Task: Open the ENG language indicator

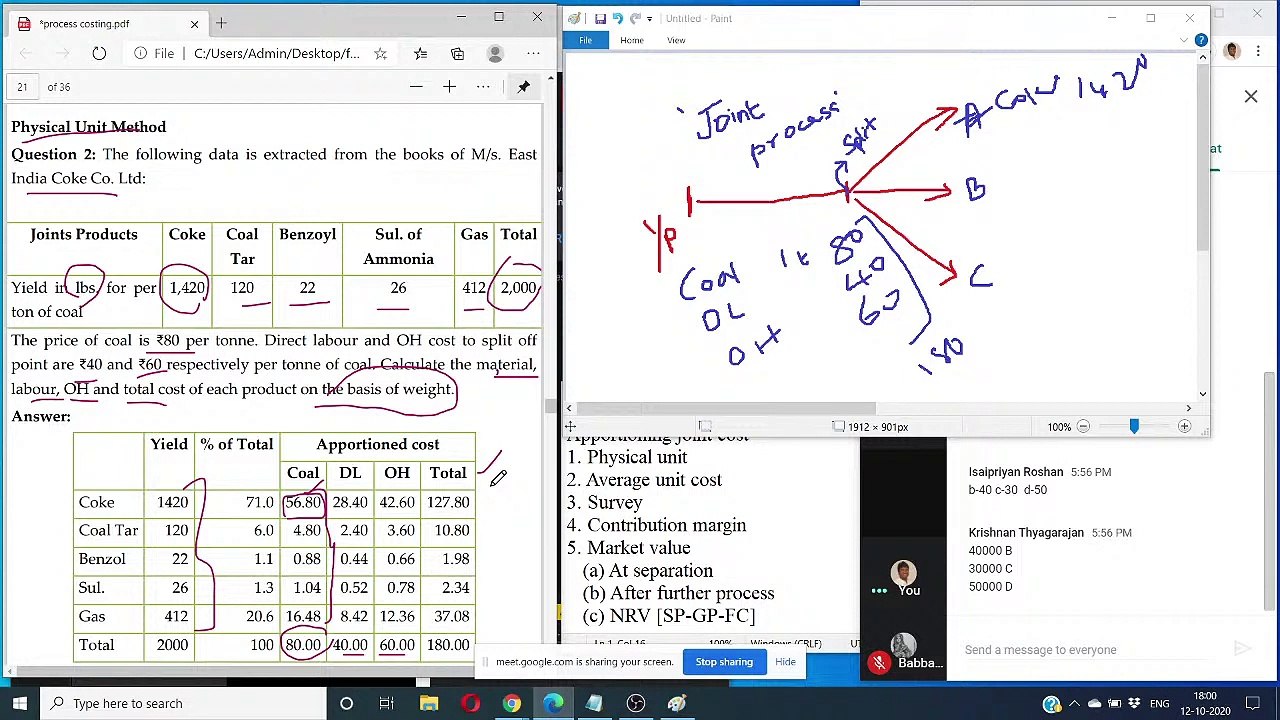Action: click(1159, 703)
